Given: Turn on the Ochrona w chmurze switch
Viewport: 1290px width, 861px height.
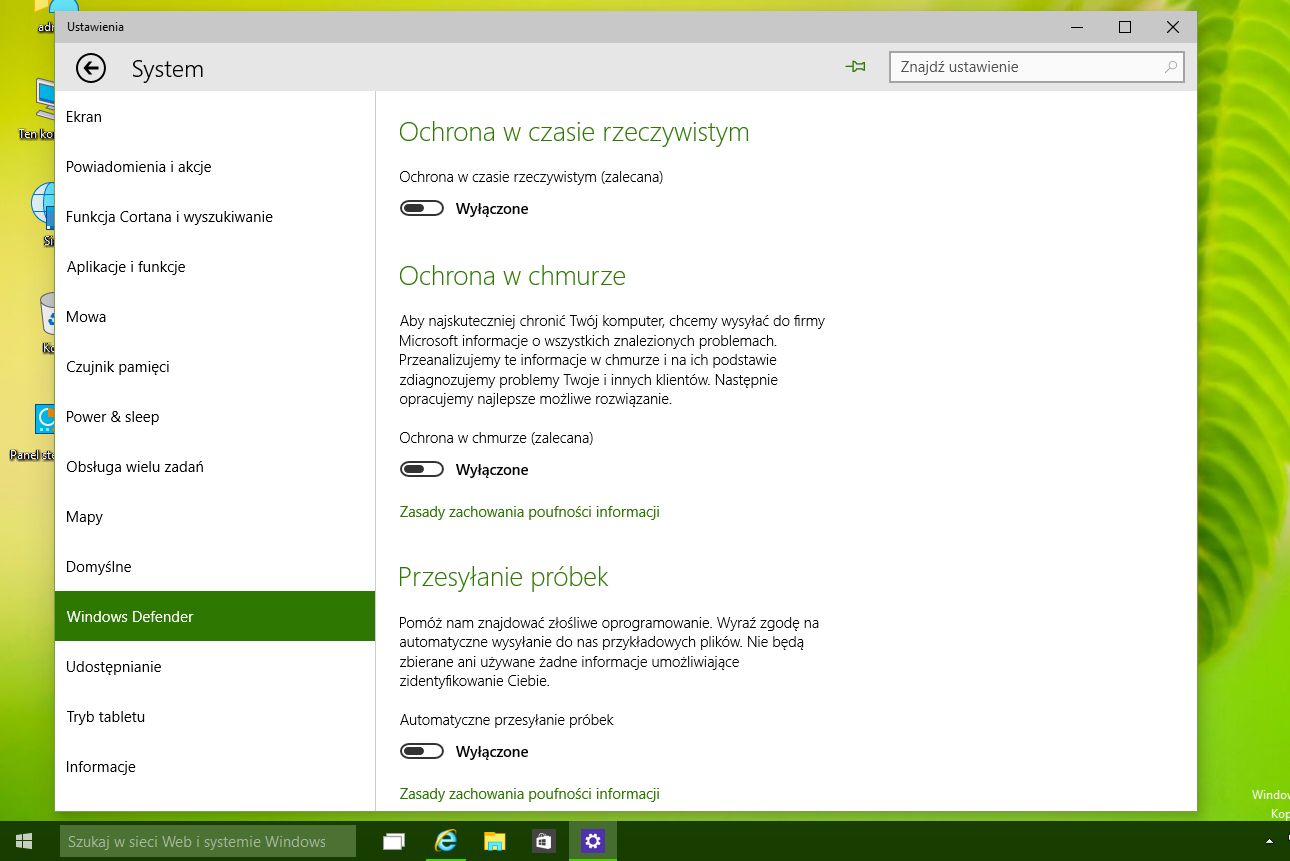Looking at the screenshot, I should [421, 469].
